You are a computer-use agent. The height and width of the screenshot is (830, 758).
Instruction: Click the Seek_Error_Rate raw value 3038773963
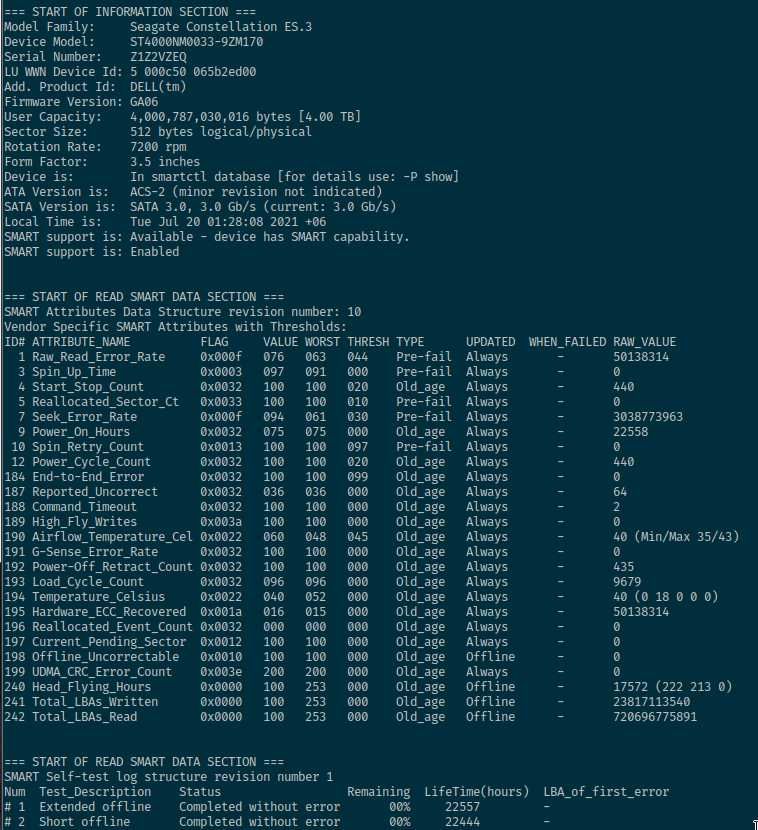tap(648, 417)
